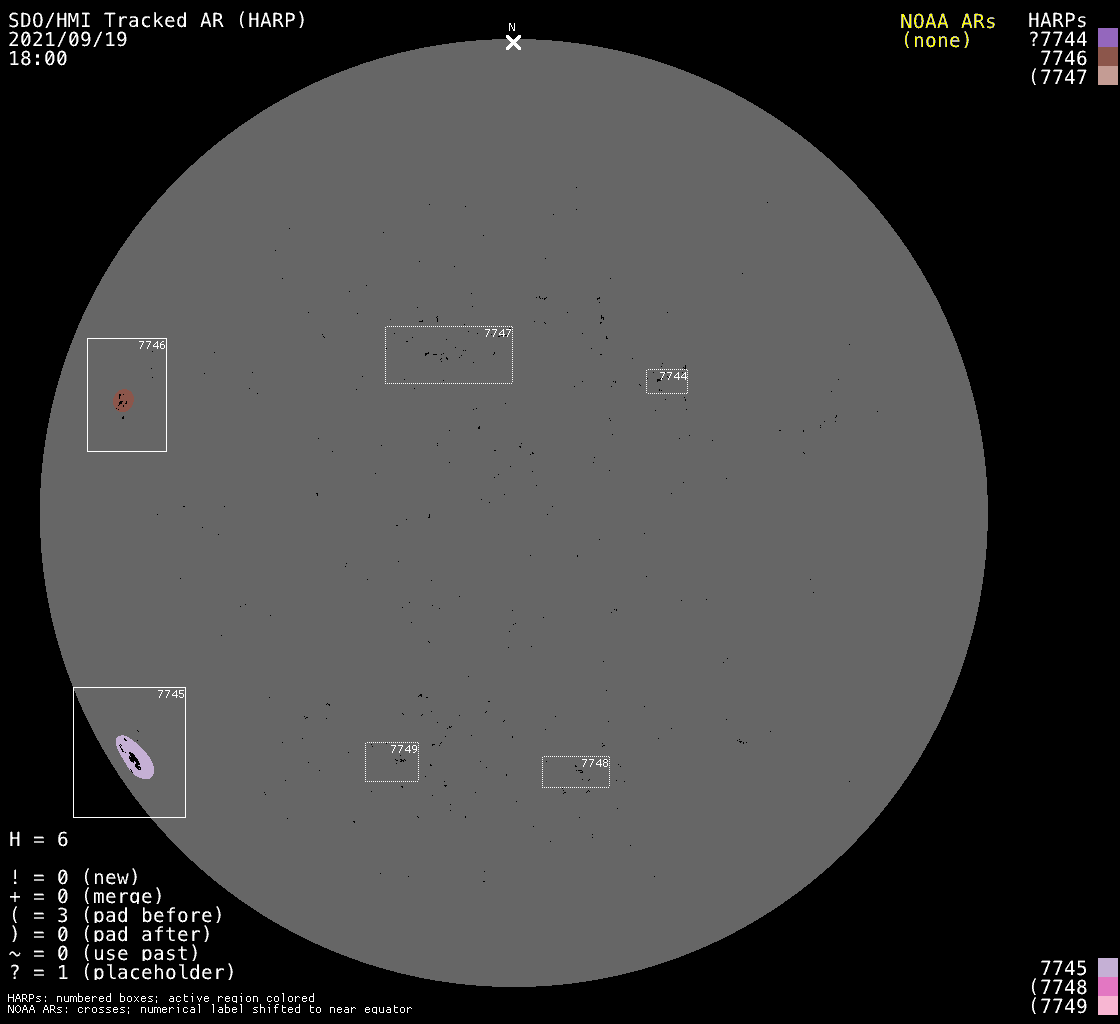1120x1024 pixels.
Task: Click the white X north pole marker
Action: point(513,42)
